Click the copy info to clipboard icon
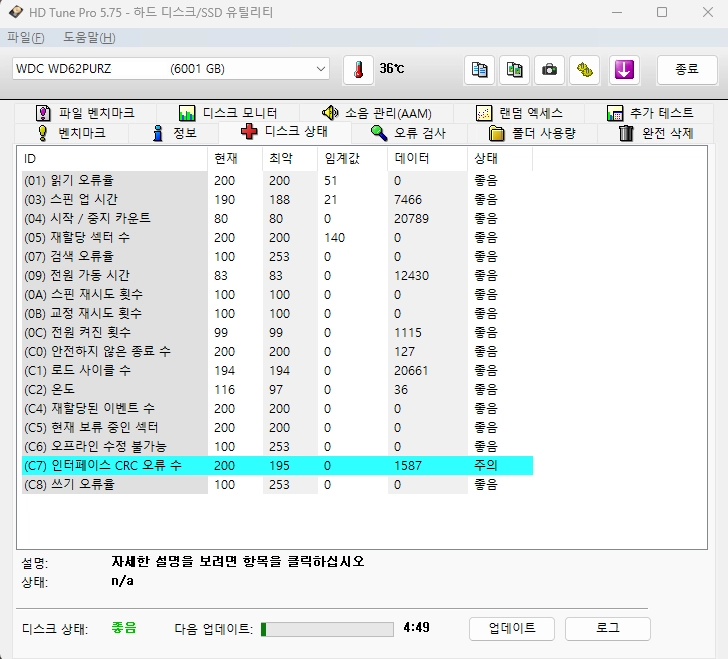Viewport: 728px width, 659px height. click(479, 70)
